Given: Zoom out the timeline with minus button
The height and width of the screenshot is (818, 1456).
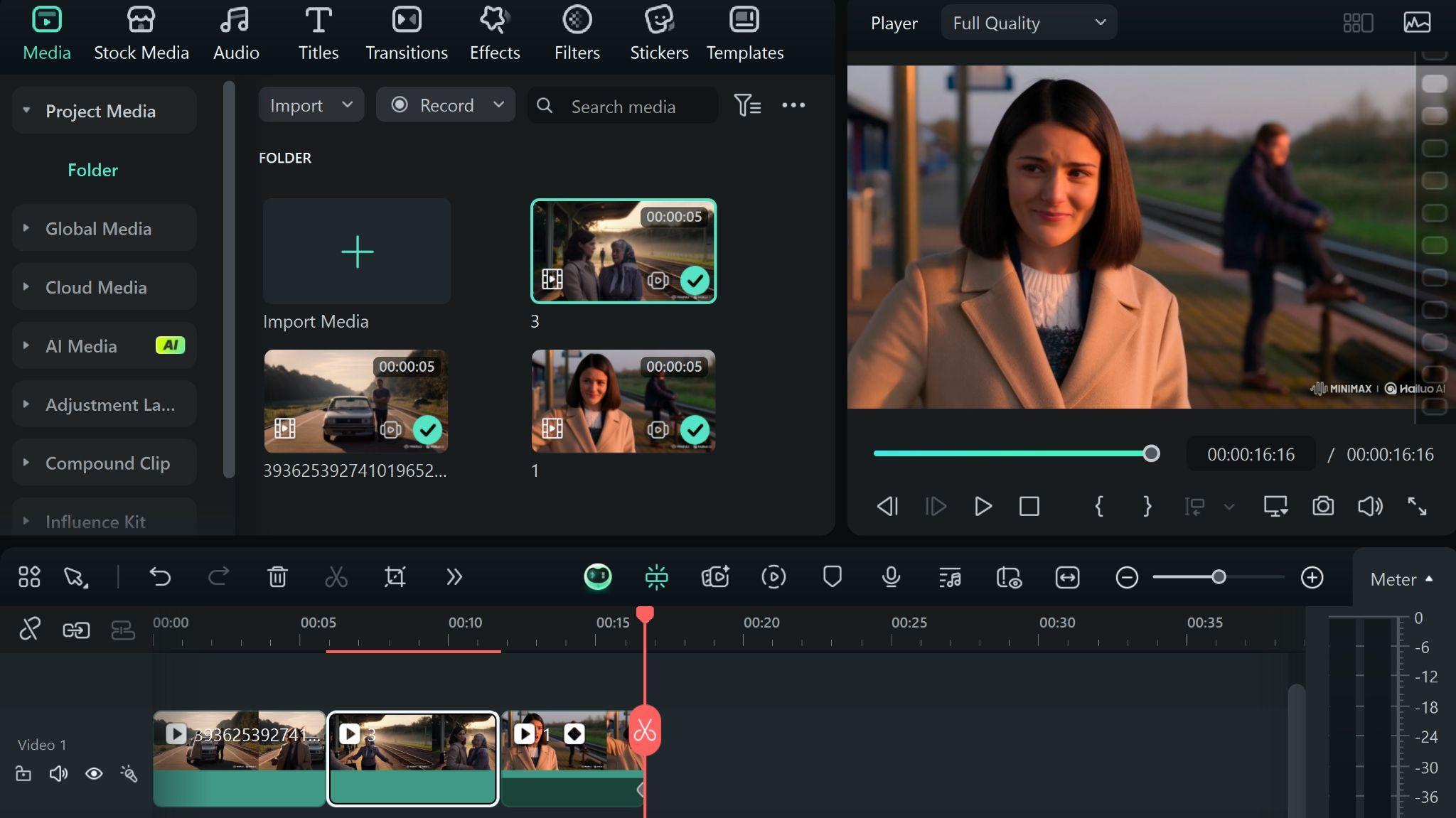Looking at the screenshot, I should coord(1126,578).
